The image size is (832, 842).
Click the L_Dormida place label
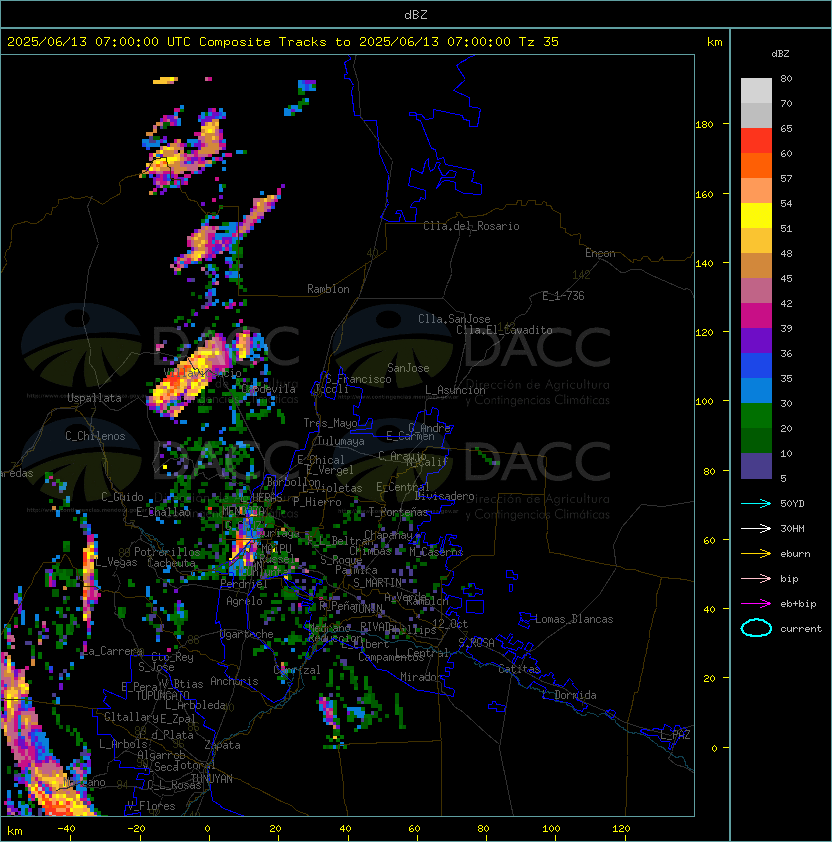[569, 695]
